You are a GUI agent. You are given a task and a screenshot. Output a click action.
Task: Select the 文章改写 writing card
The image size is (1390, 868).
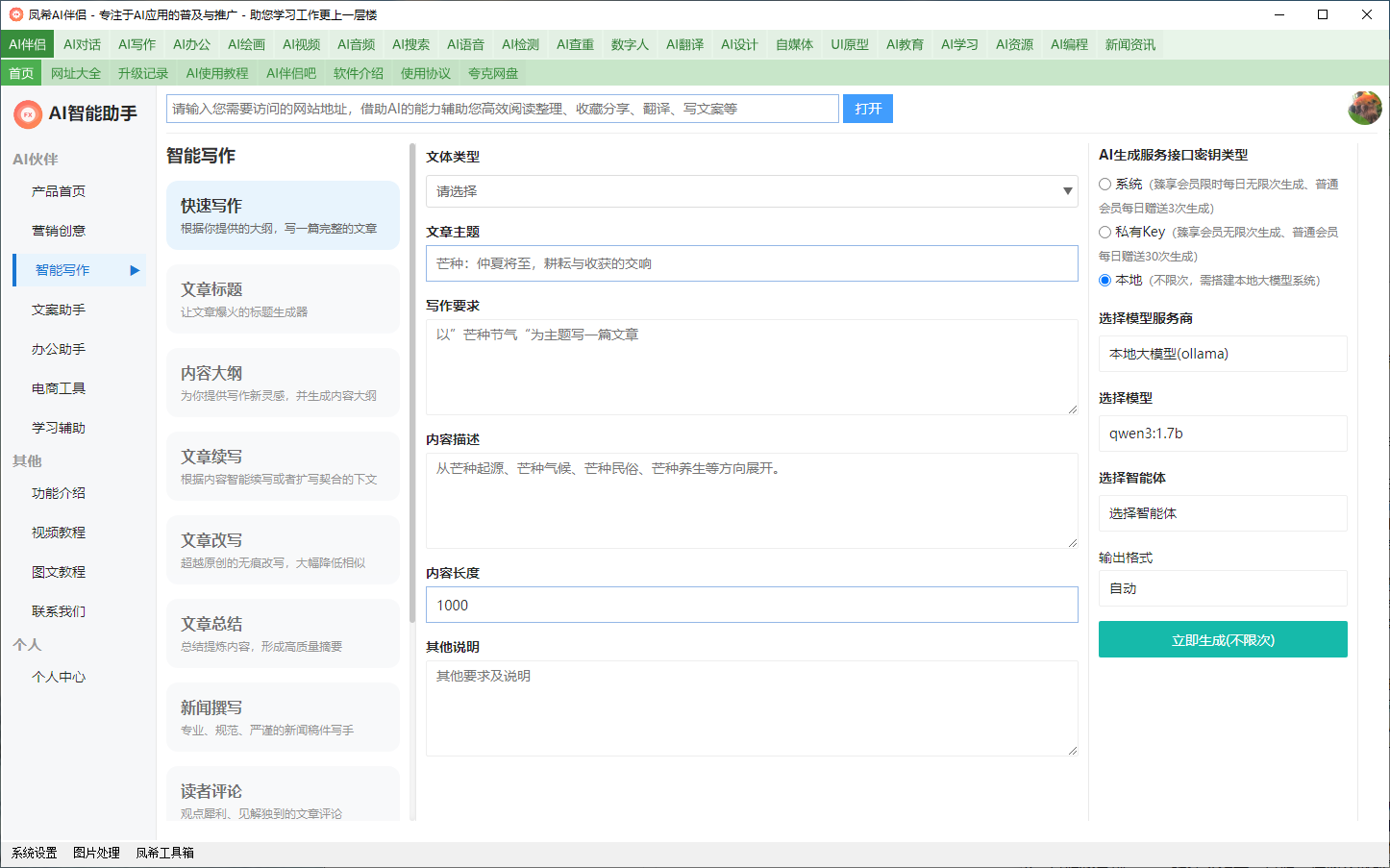pos(283,550)
